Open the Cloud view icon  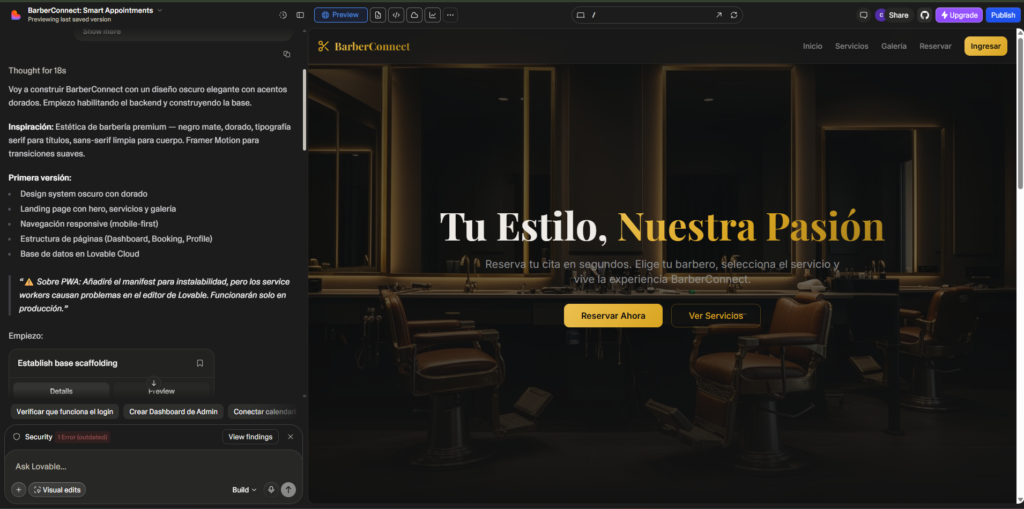click(x=414, y=14)
